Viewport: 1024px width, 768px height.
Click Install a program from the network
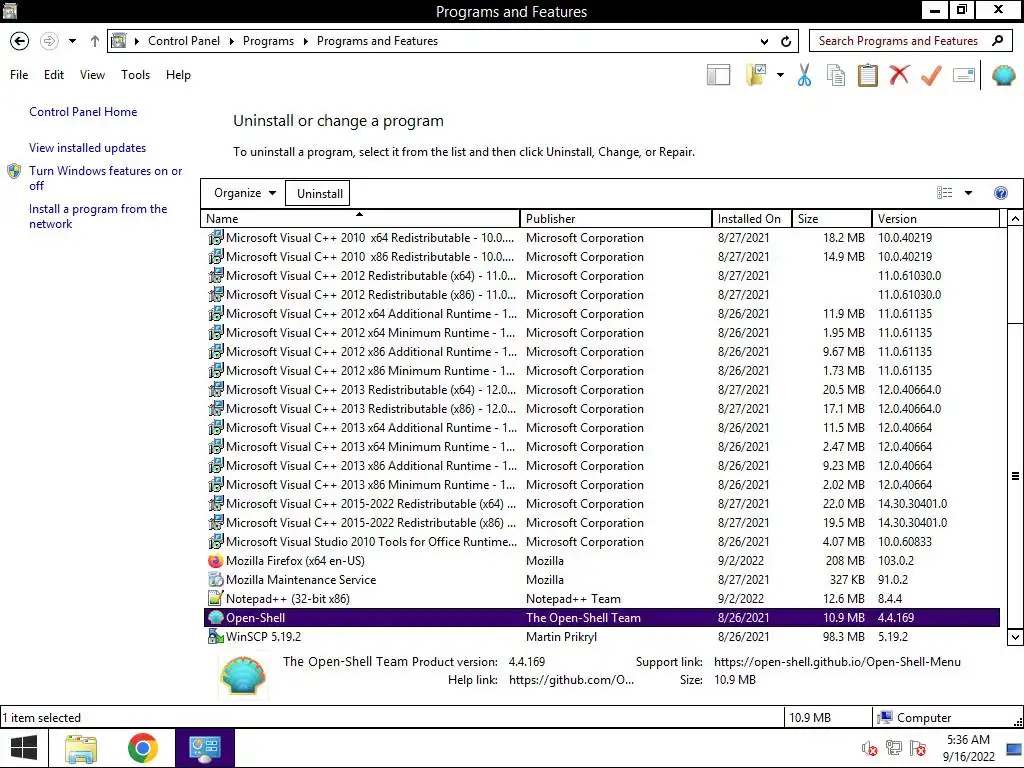point(98,216)
